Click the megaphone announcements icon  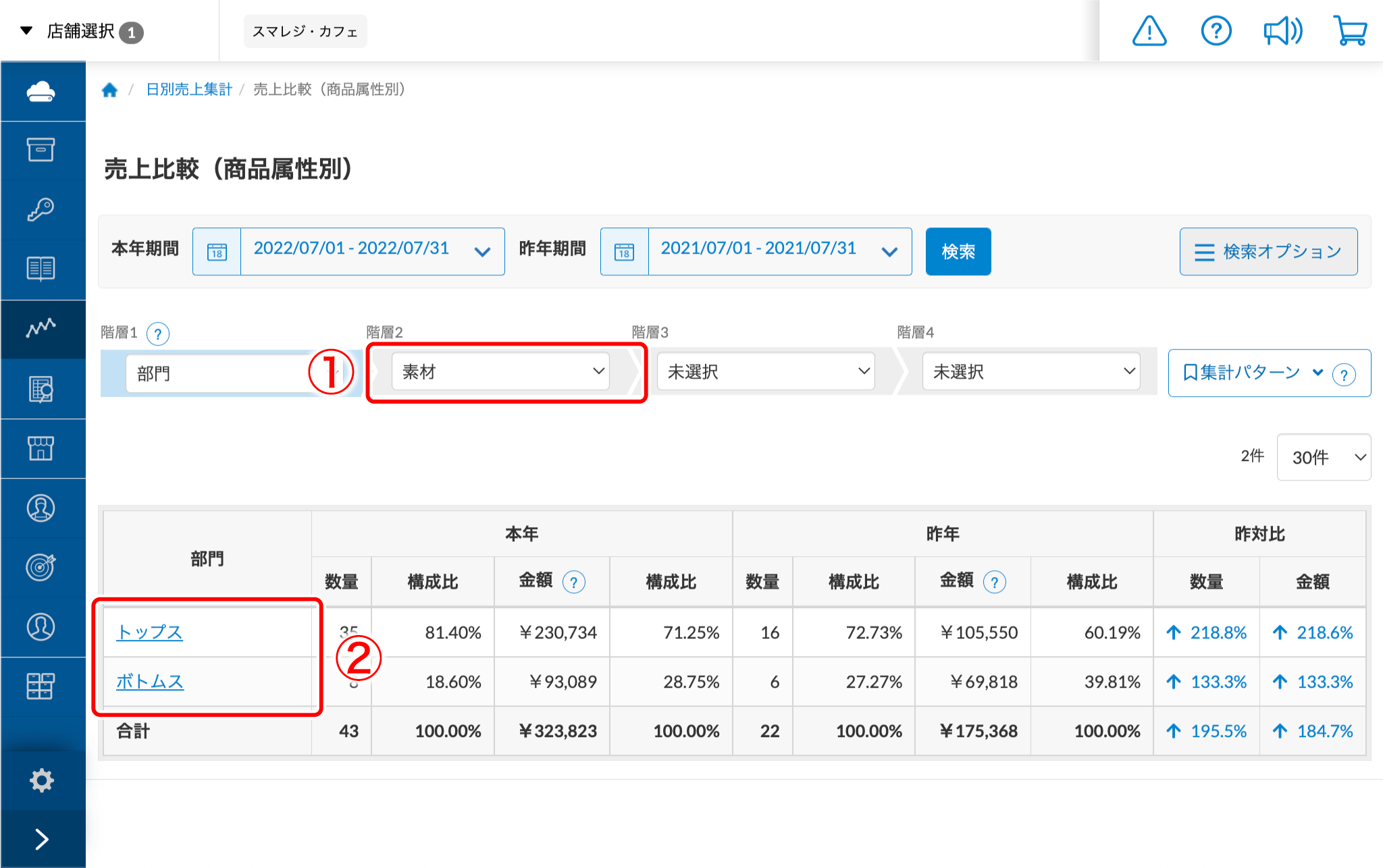point(1282,31)
